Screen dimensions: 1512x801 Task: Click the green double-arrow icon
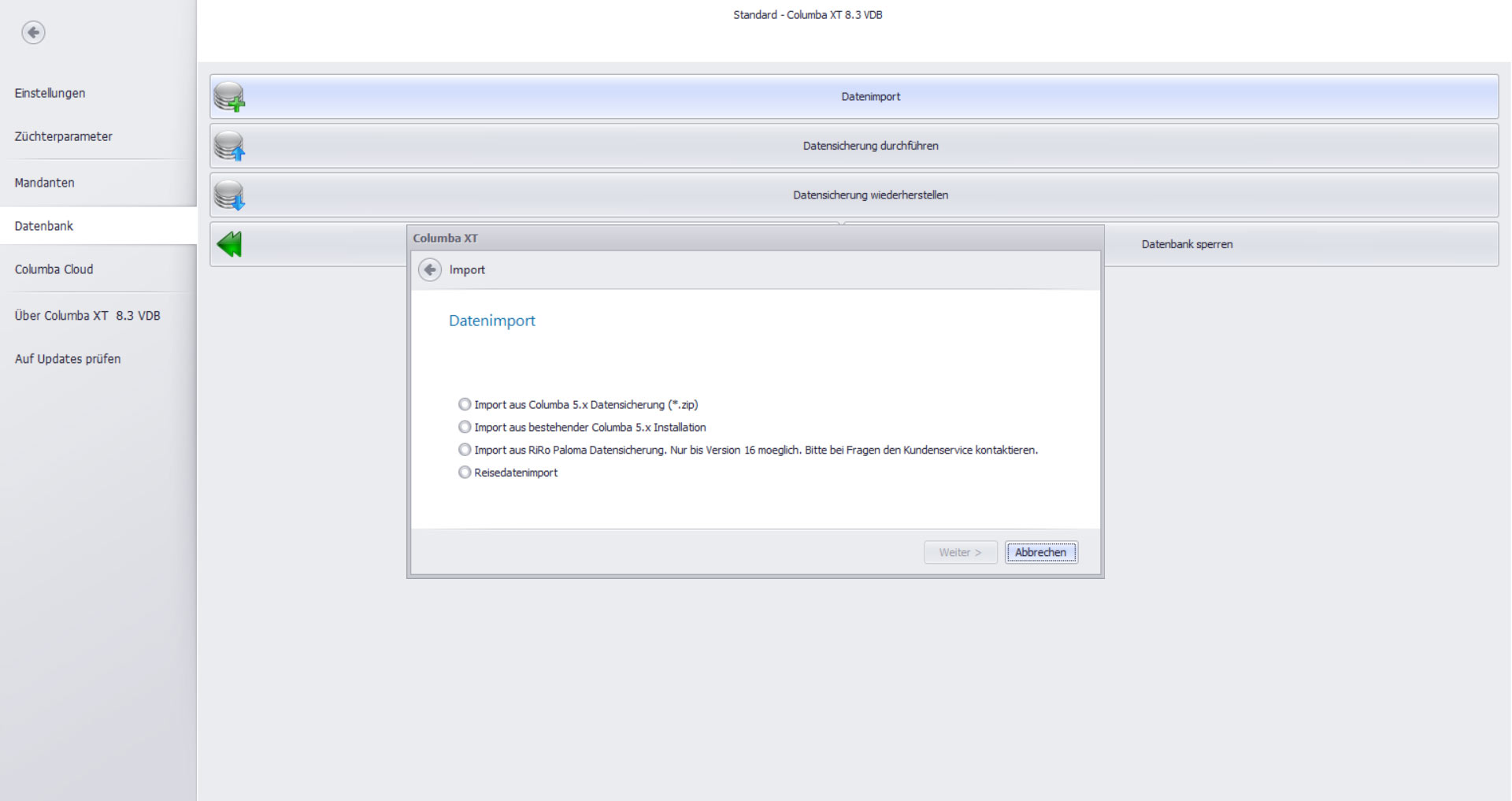pyautogui.click(x=229, y=244)
